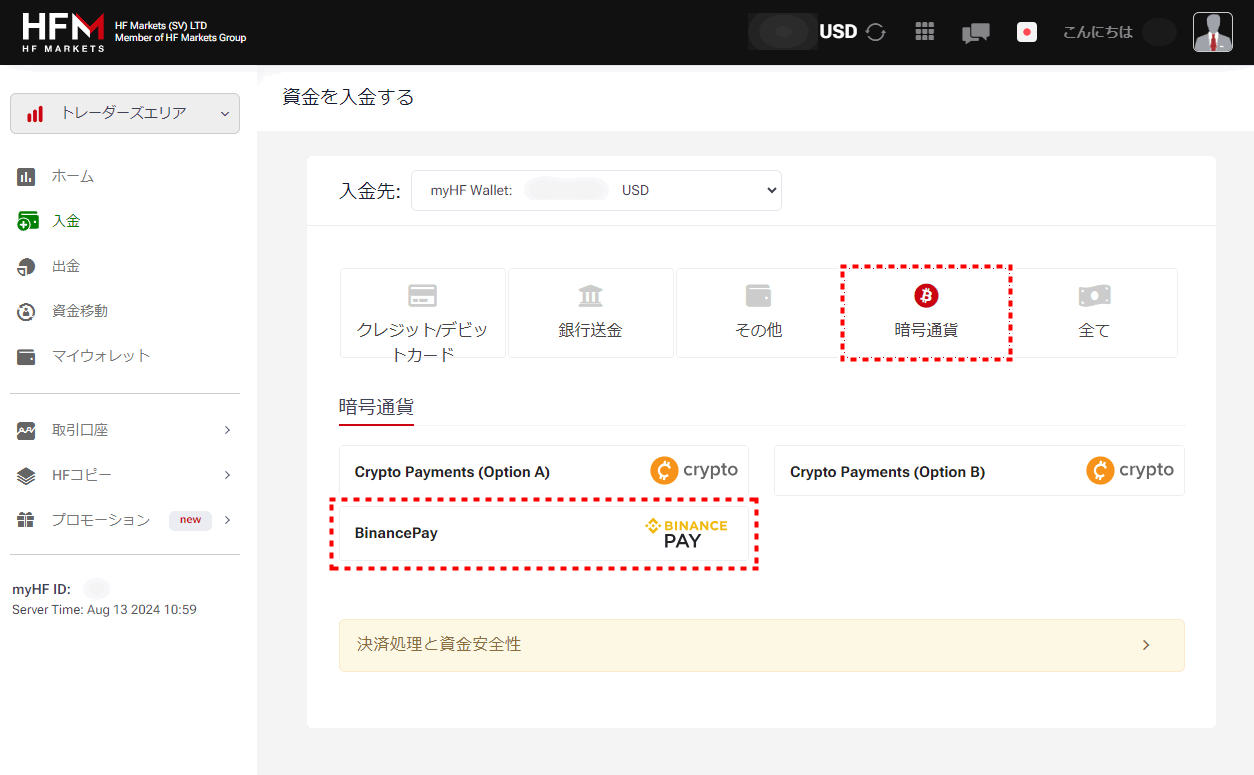Open the chat messages icon

[975, 33]
